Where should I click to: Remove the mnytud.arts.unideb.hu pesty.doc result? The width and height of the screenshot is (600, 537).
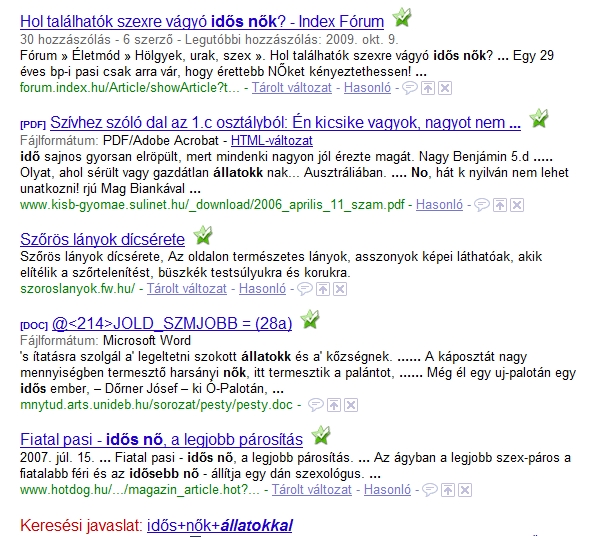click(x=351, y=405)
